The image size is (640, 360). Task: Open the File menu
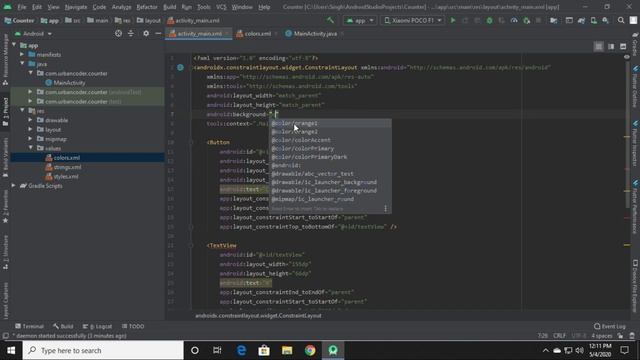[x=22, y=7]
